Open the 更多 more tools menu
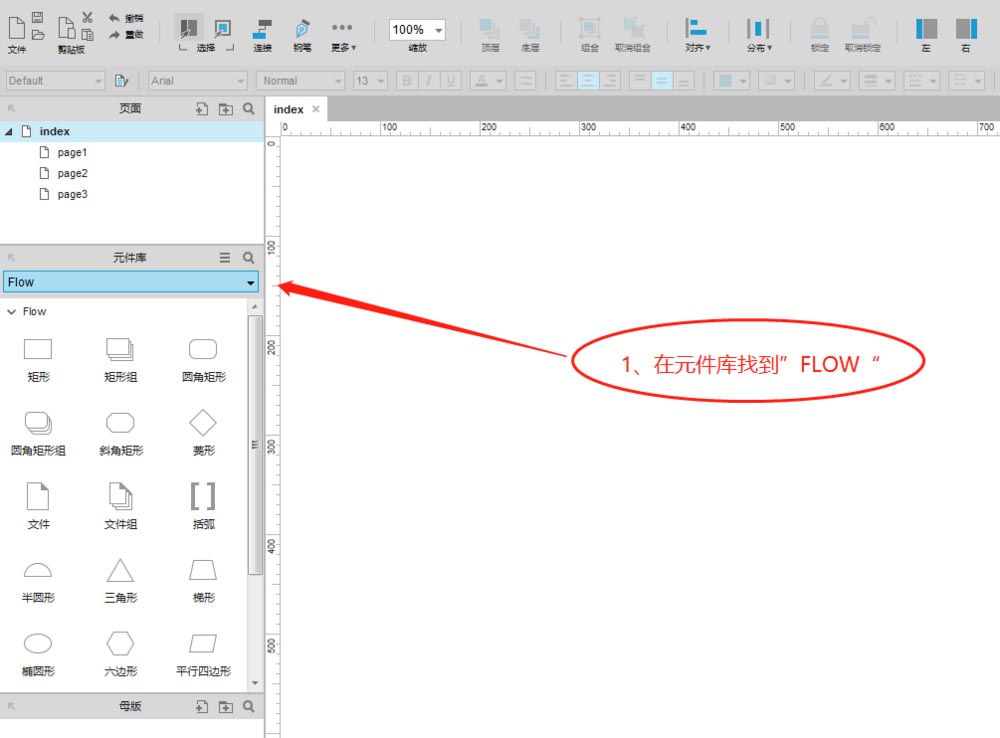The height and width of the screenshot is (738, 1000). [x=343, y=34]
